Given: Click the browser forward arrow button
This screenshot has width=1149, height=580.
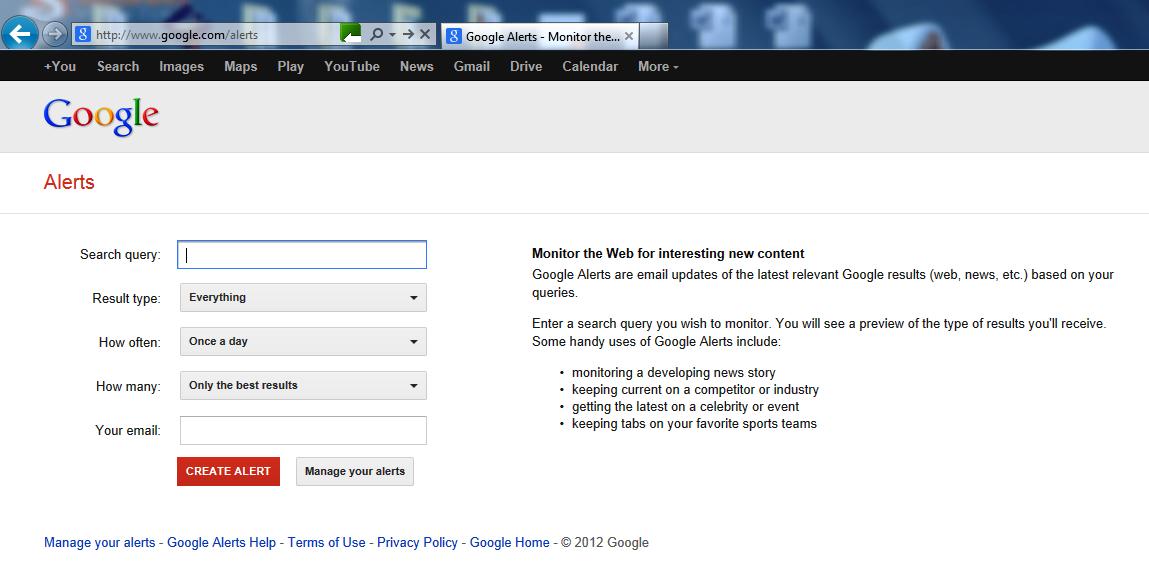Looking at the screenshot, I should 54,34.
